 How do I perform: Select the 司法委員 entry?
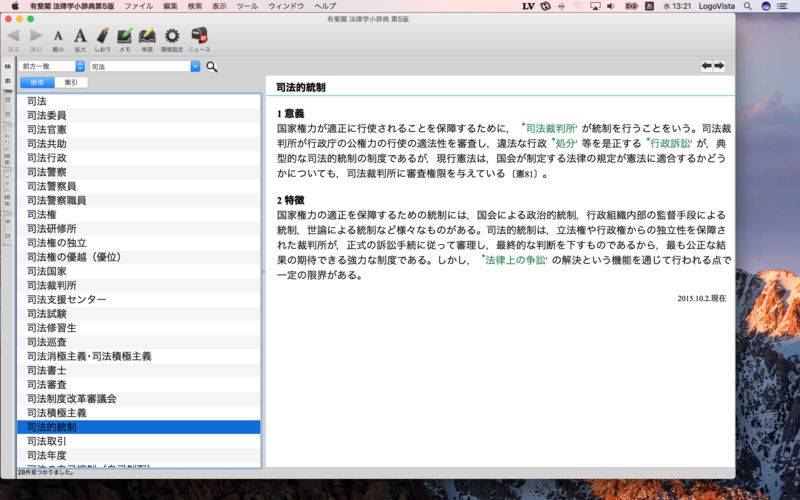tap(139, 115)
